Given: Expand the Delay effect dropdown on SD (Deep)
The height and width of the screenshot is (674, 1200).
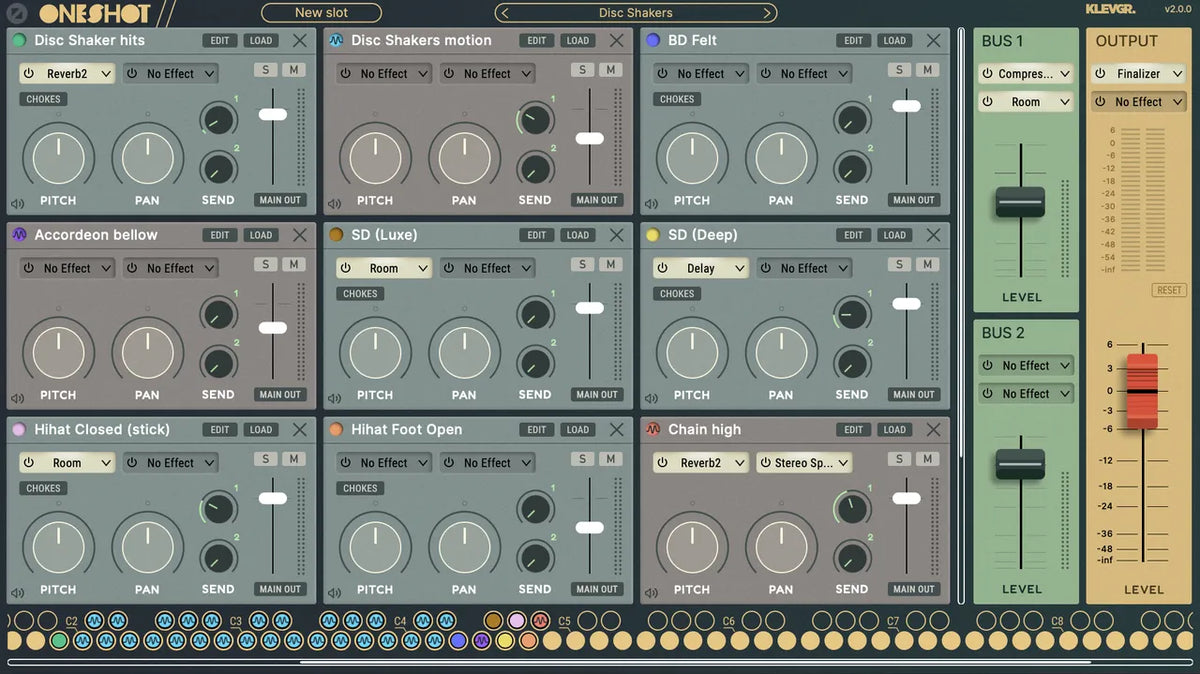Looking at the screenshot, I should pos(710,268).
